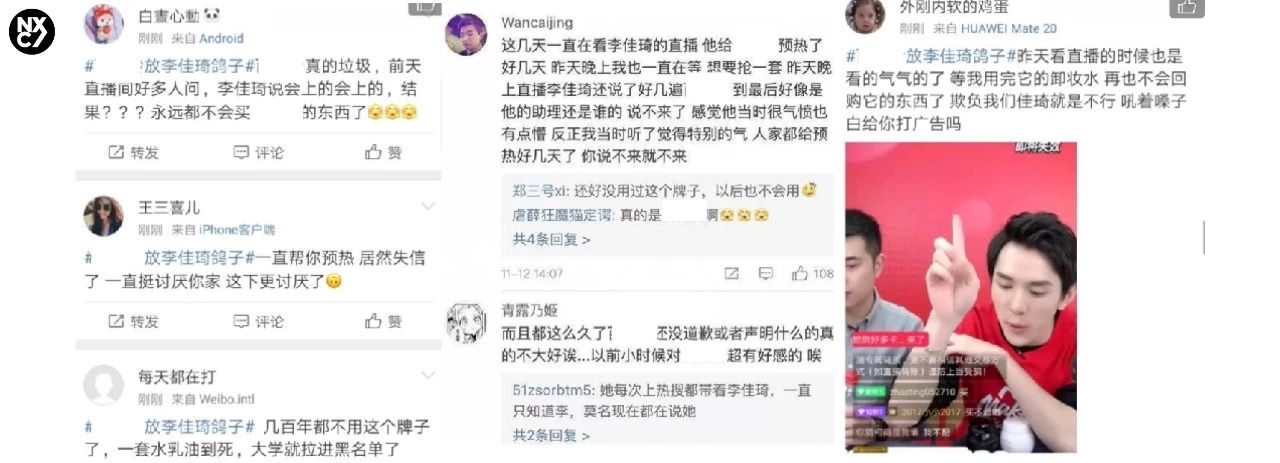Open the 放李佳琦鸽子 hashtag in 王三喜儿's post
The height and width of the screenshot is (463, 1280).
tap(196, 258)
